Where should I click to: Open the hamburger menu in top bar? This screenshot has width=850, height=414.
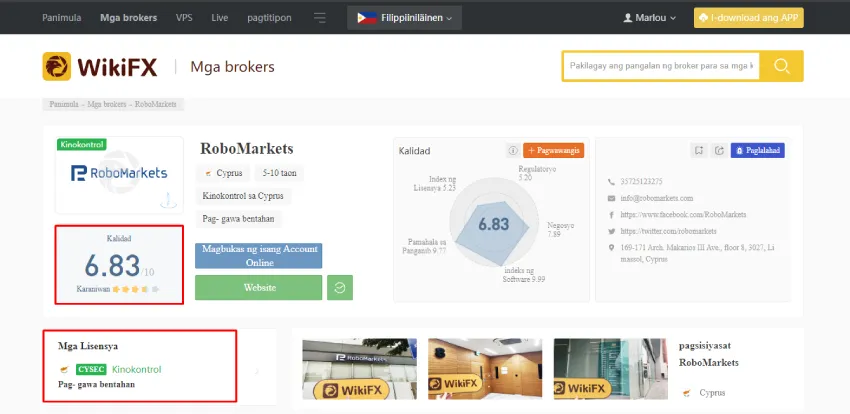(x=320, y=18)
